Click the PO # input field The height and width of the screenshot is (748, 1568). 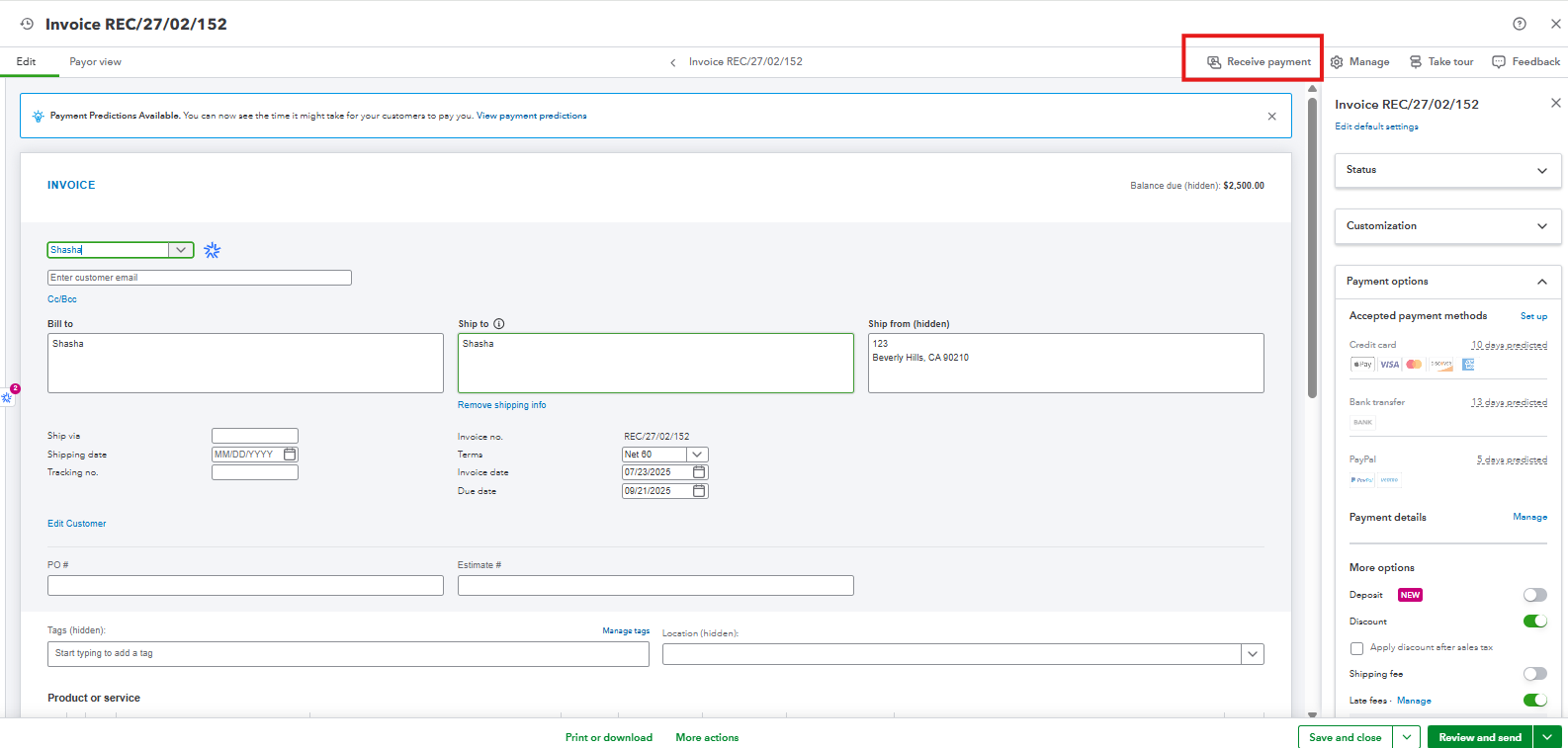coord(245,585)
